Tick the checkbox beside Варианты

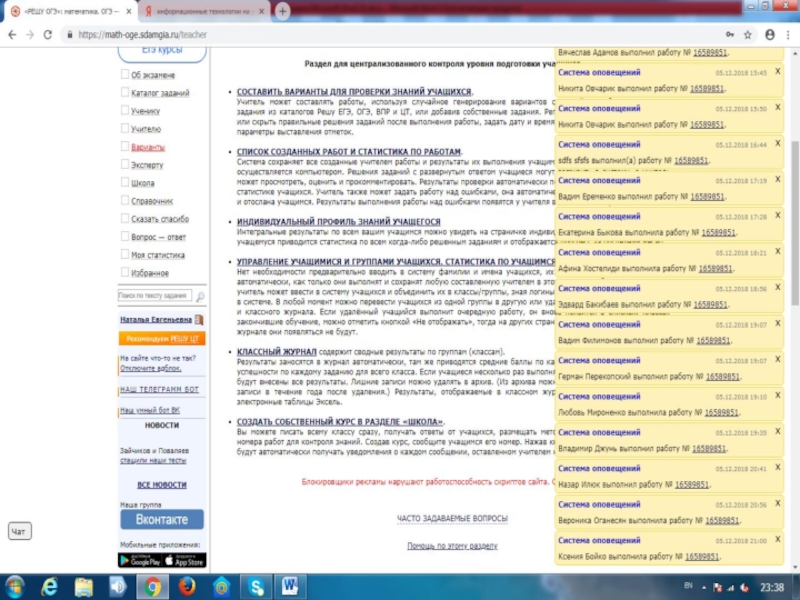(x=124, y=146)
